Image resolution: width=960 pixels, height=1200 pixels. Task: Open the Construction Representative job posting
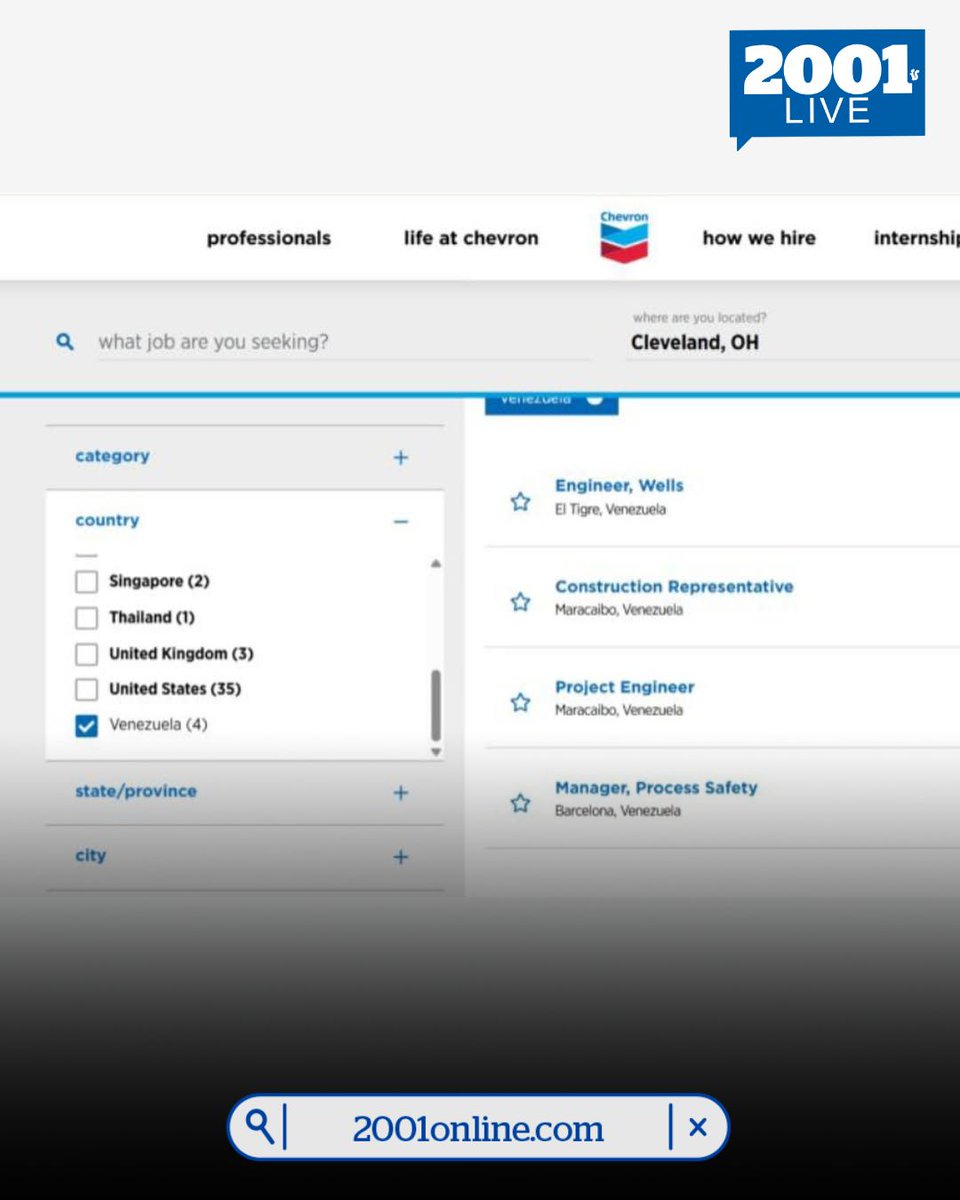pyautogui.click(x=674, y=586)
